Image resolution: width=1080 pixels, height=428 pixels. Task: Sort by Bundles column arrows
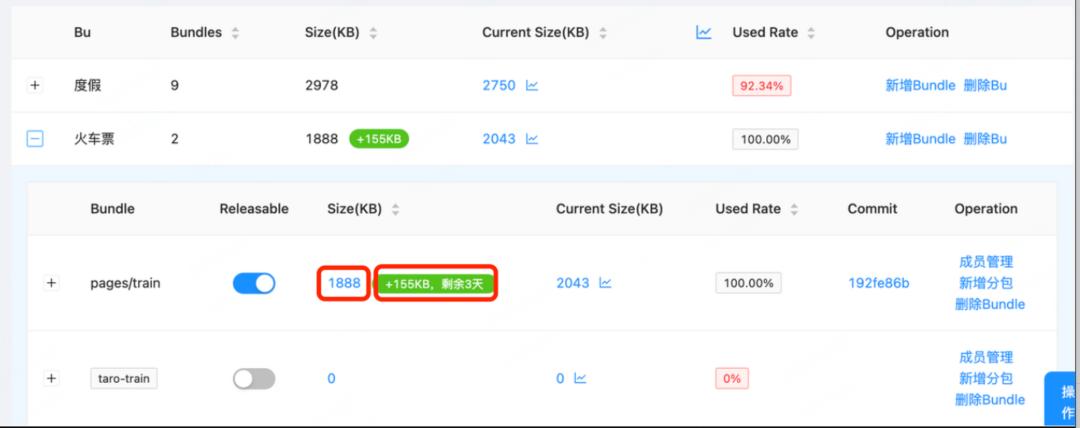pyautogui.click(x=235, y=33)
